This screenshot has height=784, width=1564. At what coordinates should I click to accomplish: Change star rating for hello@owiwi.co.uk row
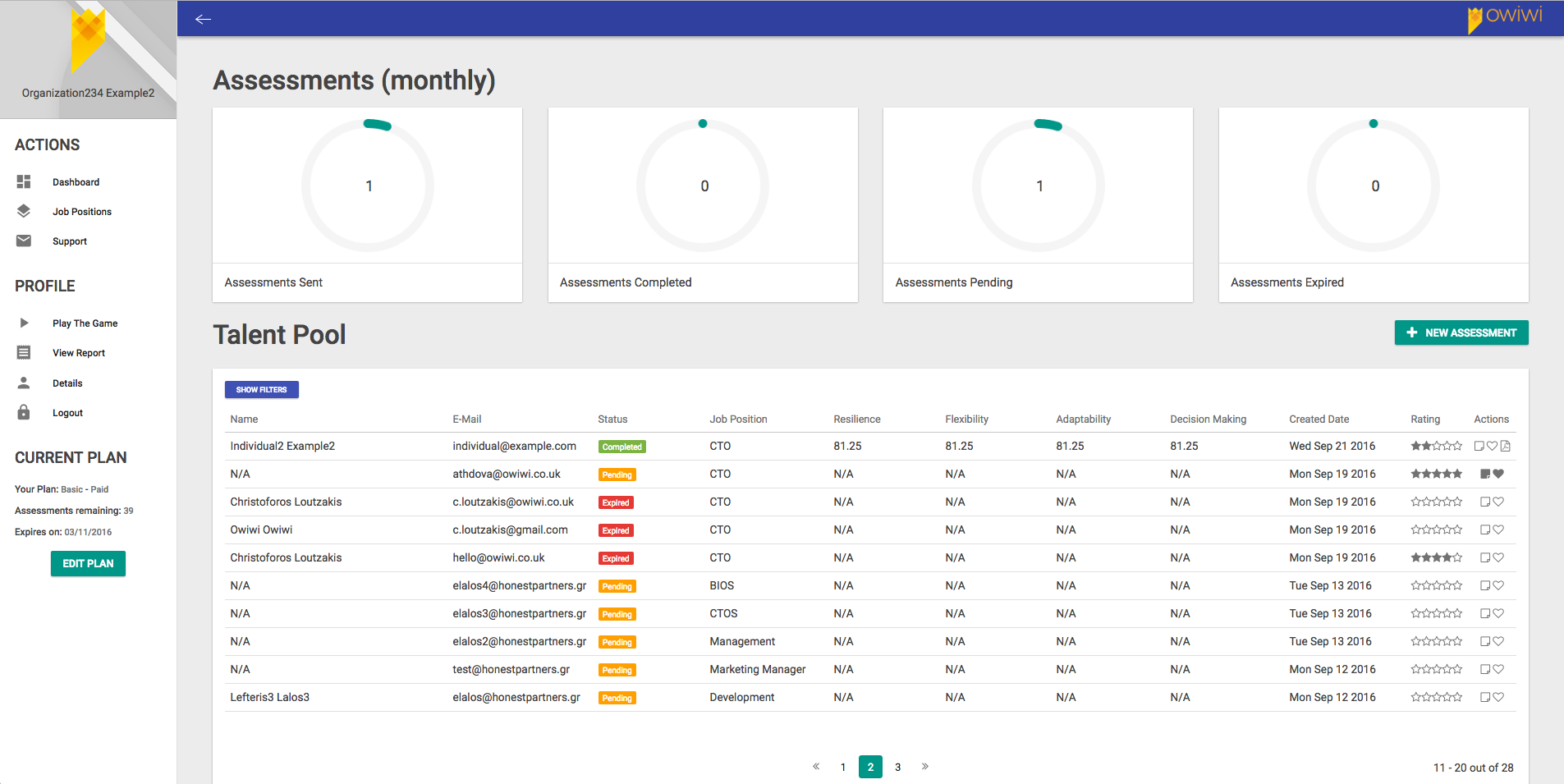[1437, 557]
